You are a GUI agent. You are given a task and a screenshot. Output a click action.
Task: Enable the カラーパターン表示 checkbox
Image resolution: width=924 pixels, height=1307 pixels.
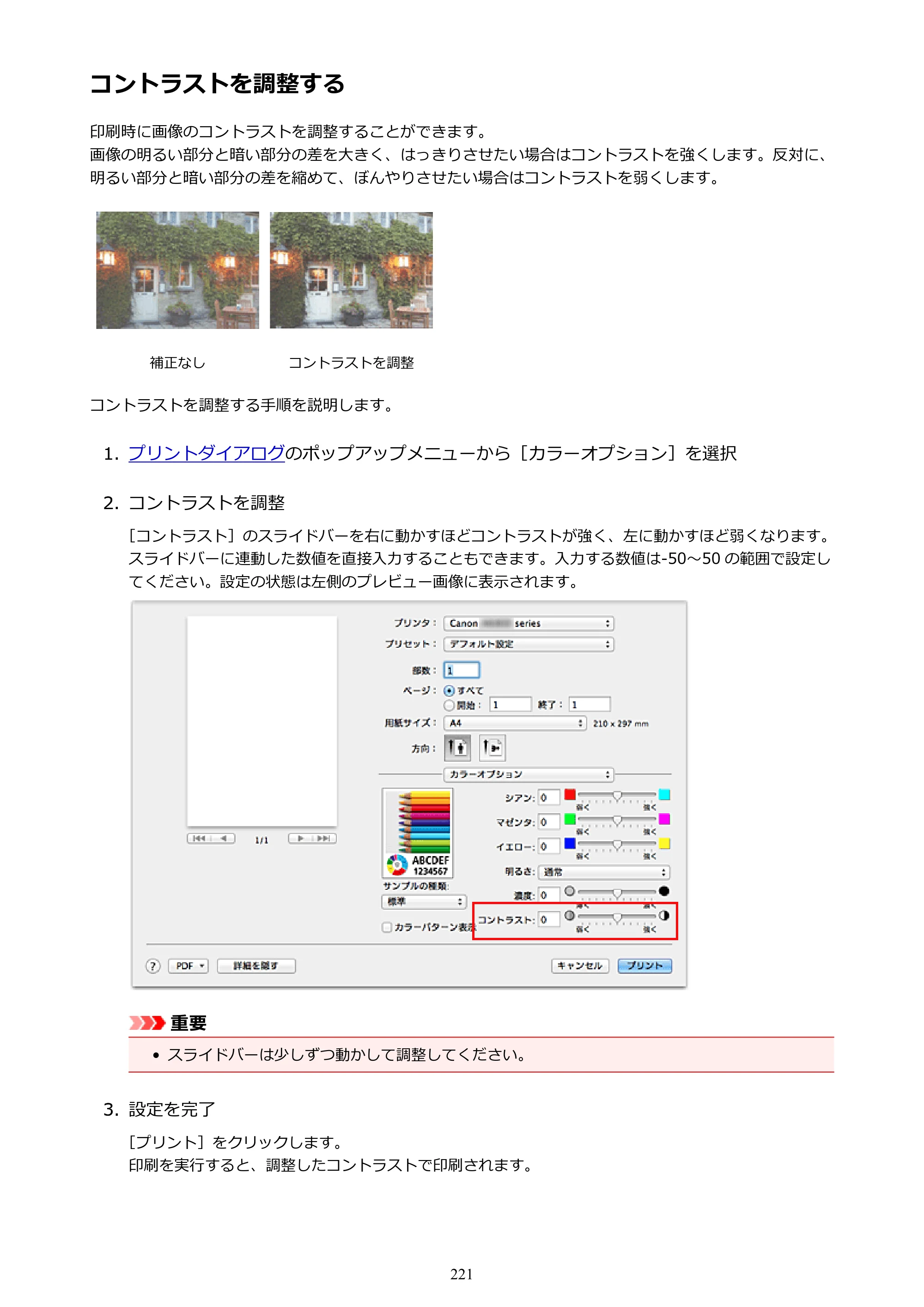pyautogui.click(x=387, y=927)
